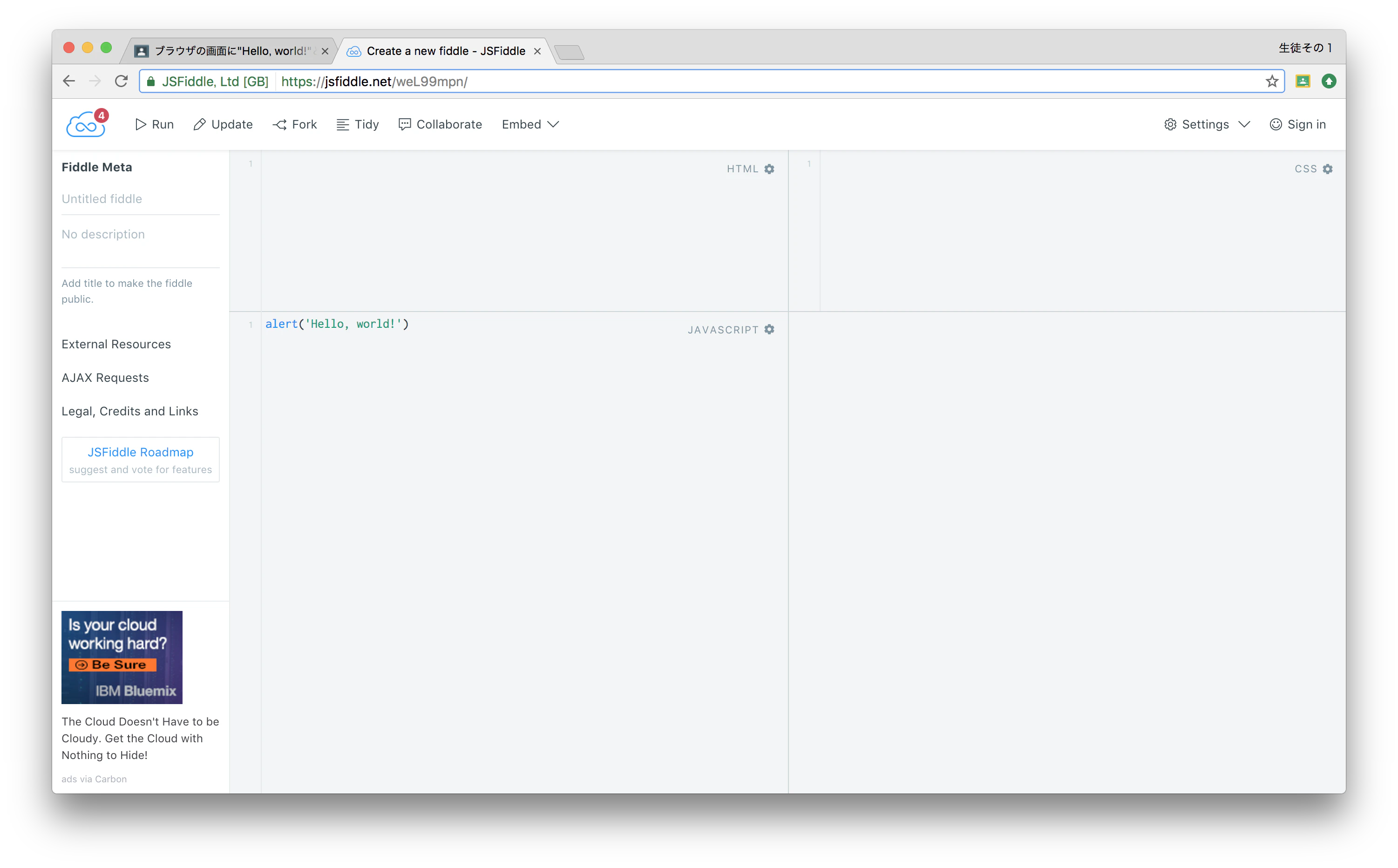Click Sign in
The height and width of the screenshot is (868, 1398).
(x=1297, y=125)
